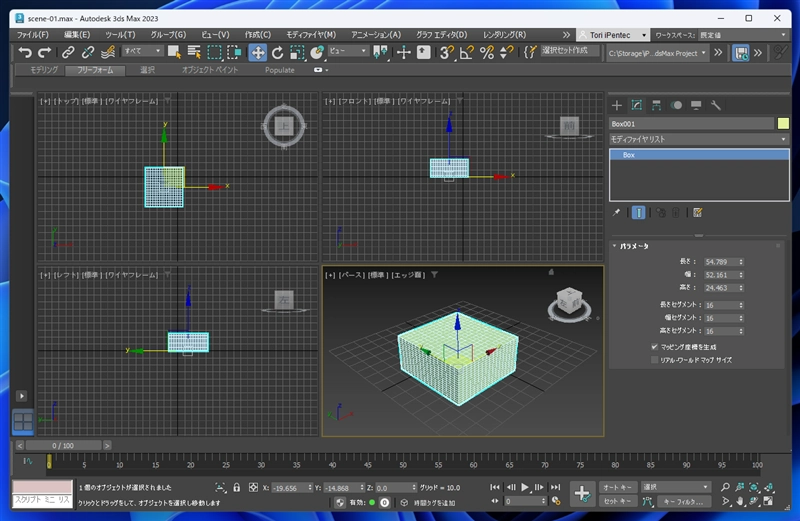Viewport: 800px width, 521px height.
Task: Expand the モディファイヤリスト modifier list dropdown
Action: [699, 139]
